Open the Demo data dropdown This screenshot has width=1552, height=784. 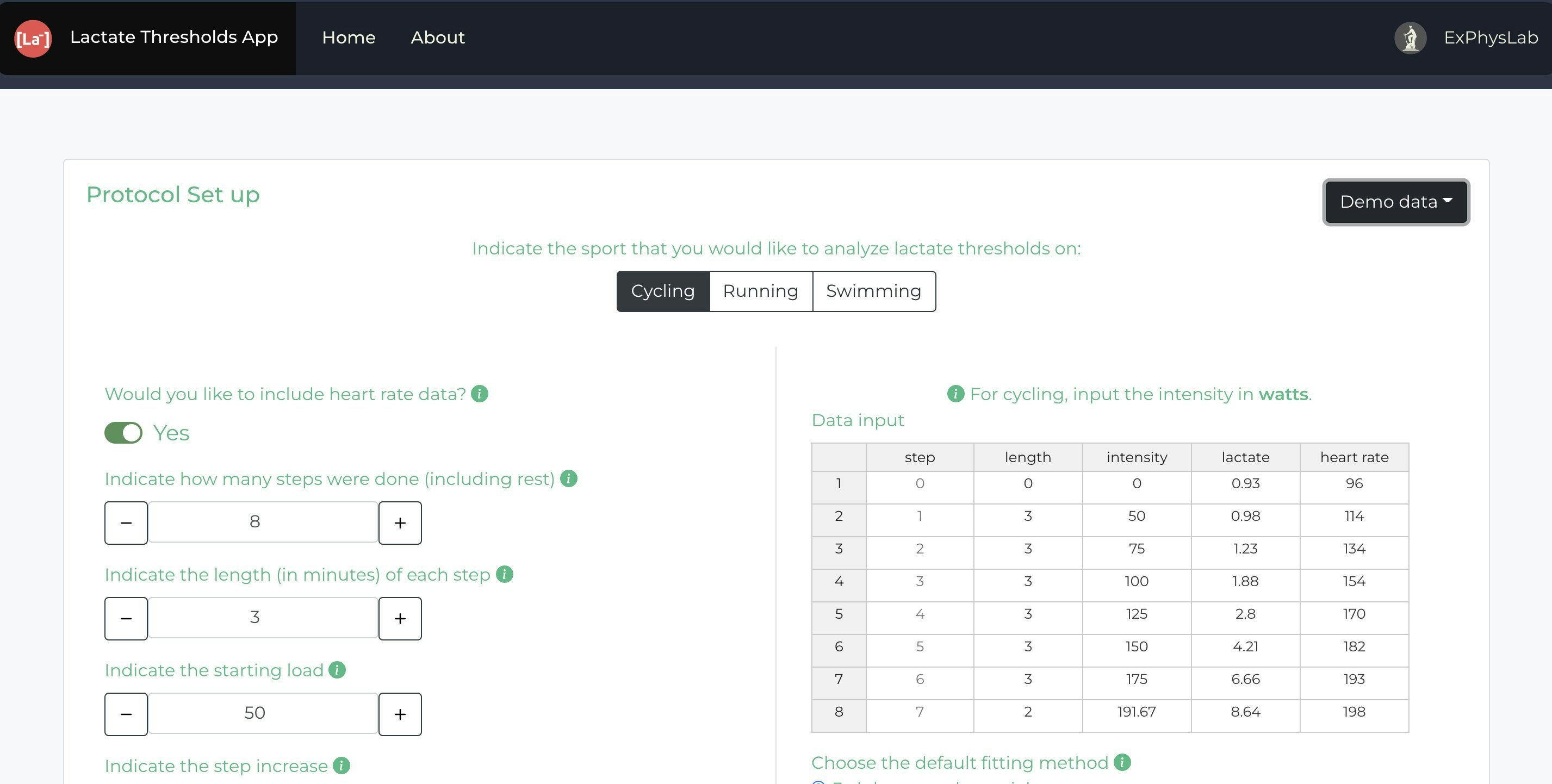pos(1395,202)
